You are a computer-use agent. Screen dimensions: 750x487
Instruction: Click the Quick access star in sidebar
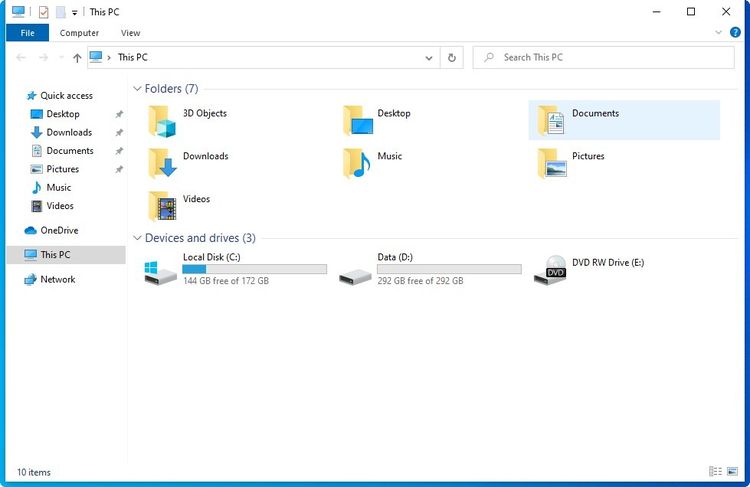click(x=32, y=96)
